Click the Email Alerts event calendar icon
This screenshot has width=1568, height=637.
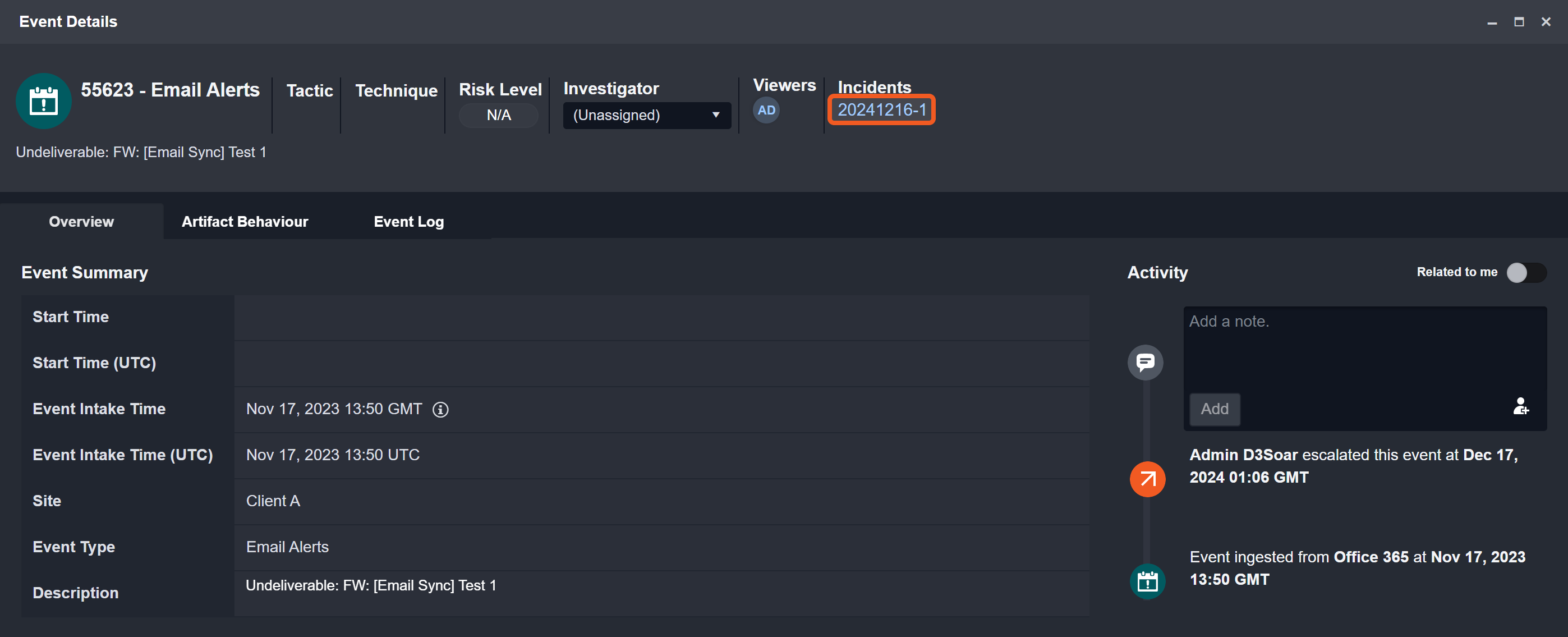[43, 101]
